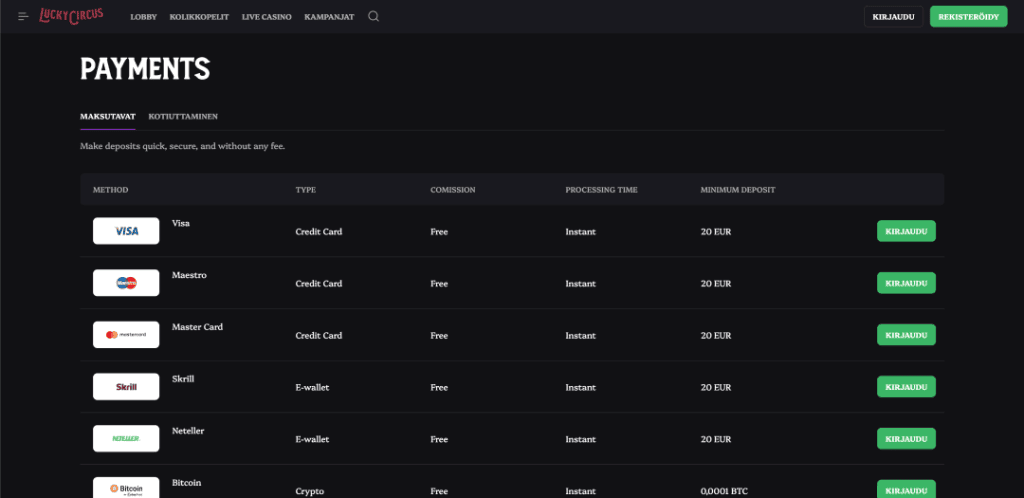The height and width of the screenshot is (498, 1024).
Task: Click Kirjaudu button in header
Action: pyautogui.click(x=893, y=16)
